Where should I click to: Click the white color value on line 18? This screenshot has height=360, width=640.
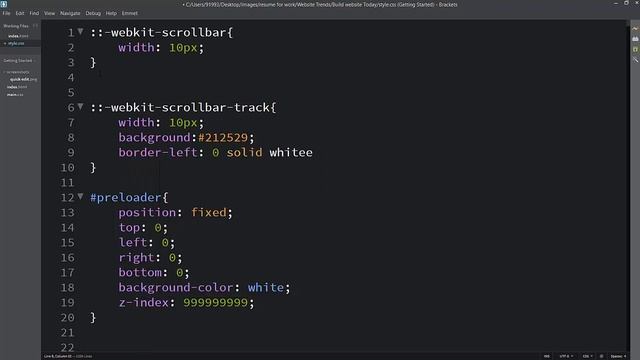pos(266,287)
